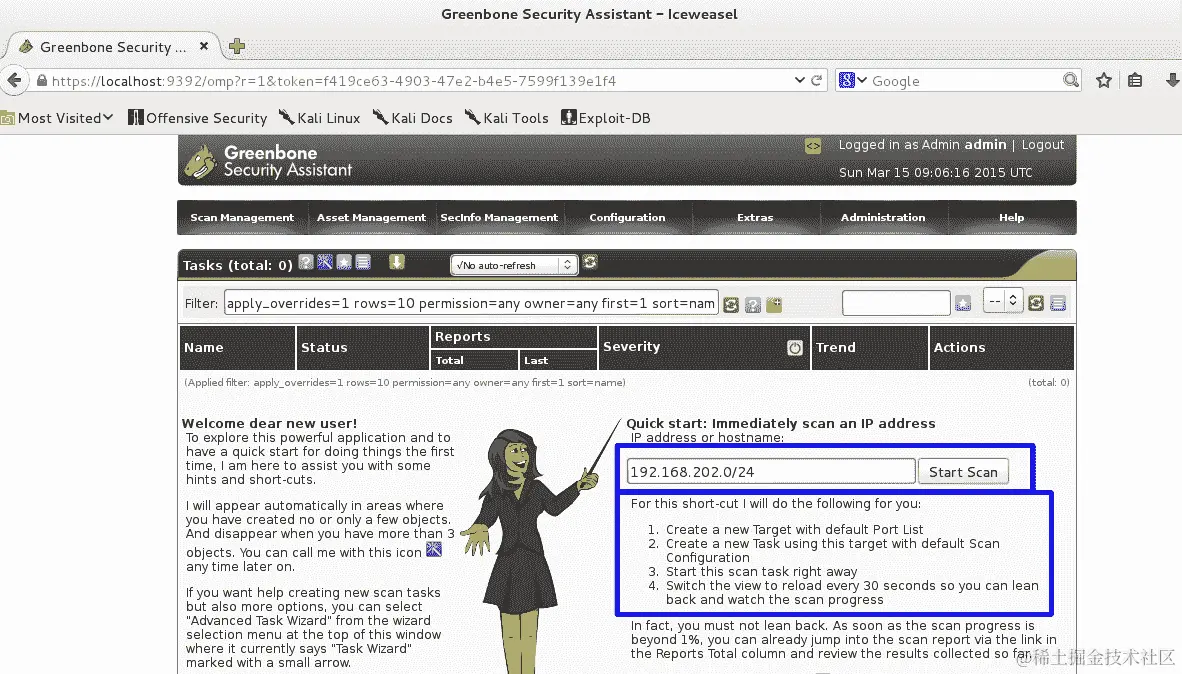Image resolution: width=1182 pixels, height=674 pixels.
Task: Open Tasks help question-mark icon
Action: [x=305, y=262]
